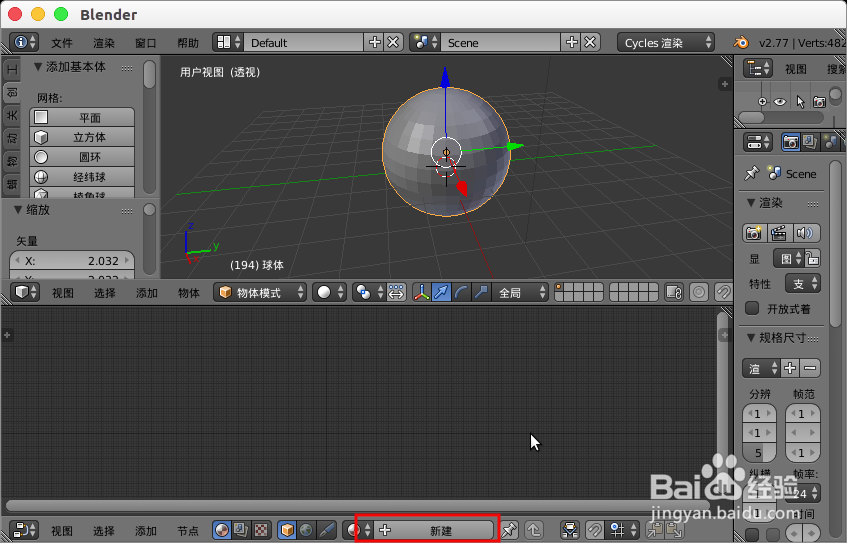Add a Cube (立方体) mesh primitive

click(82, 137)
